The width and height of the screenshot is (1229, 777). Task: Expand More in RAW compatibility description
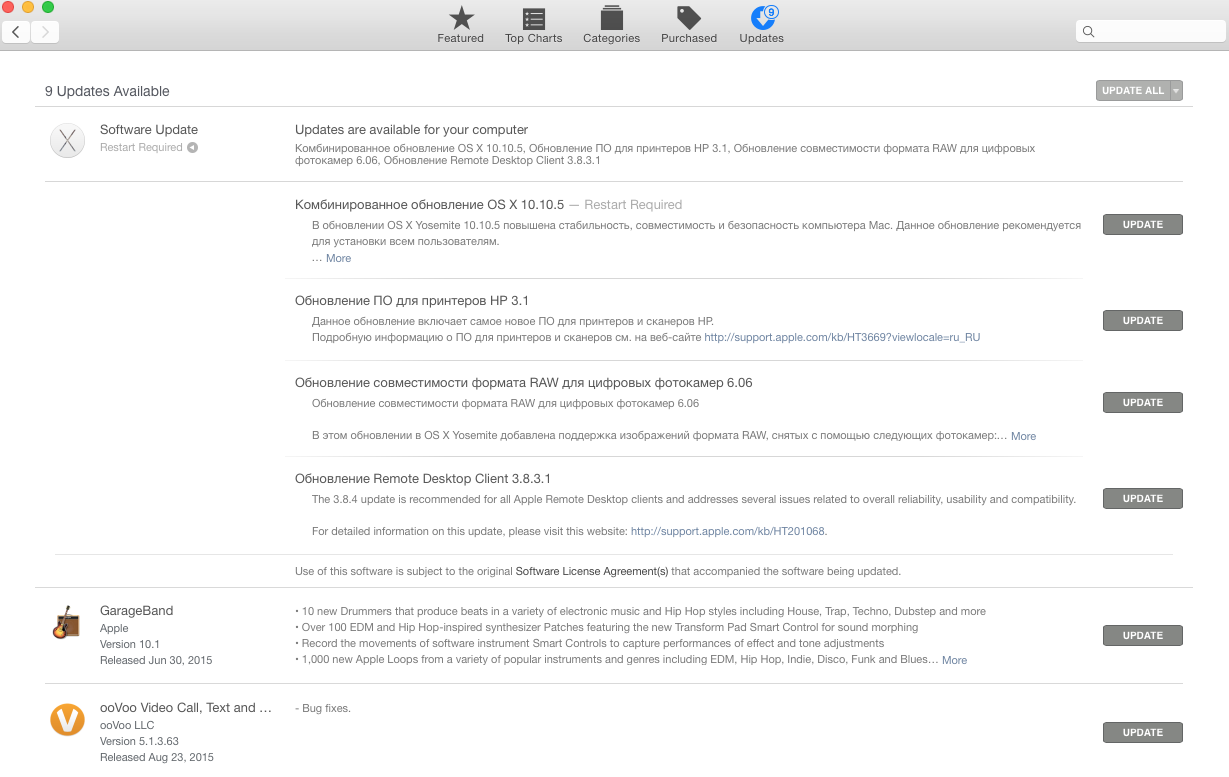pyautogui.click(x=1023, y=436)
